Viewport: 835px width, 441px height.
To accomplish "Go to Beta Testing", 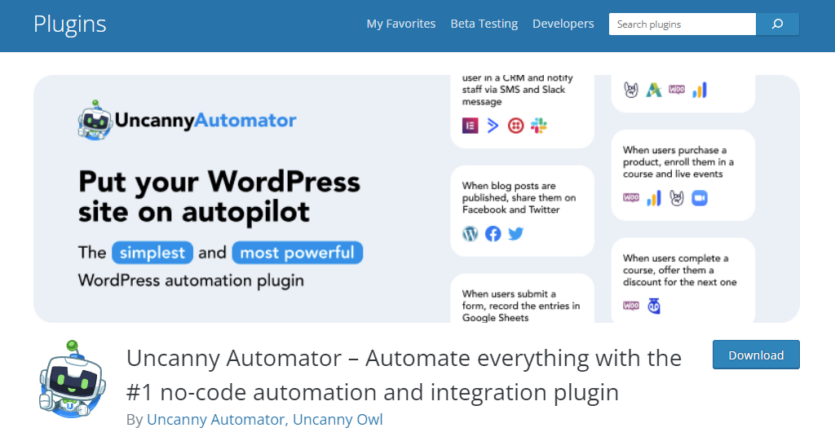I will point(484,24).
